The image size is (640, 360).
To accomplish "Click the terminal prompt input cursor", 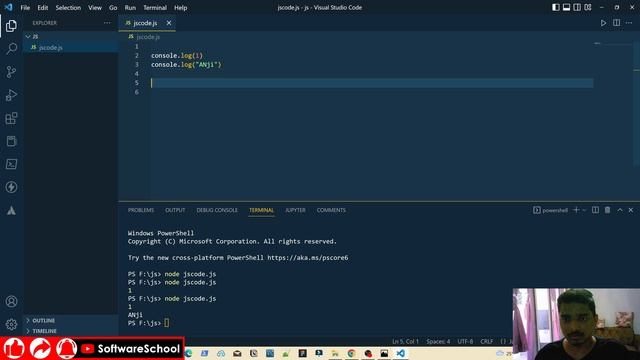I will [167, 323].
